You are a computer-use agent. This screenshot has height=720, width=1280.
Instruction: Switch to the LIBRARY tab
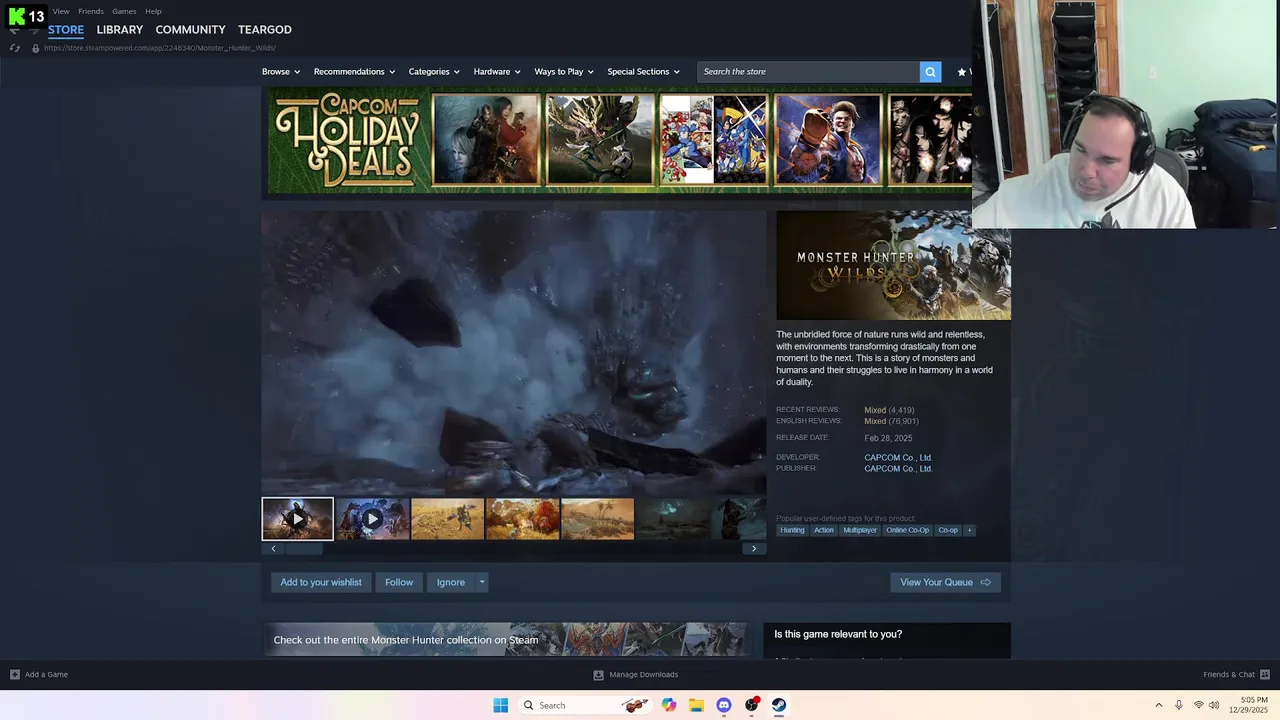[120, 30]
